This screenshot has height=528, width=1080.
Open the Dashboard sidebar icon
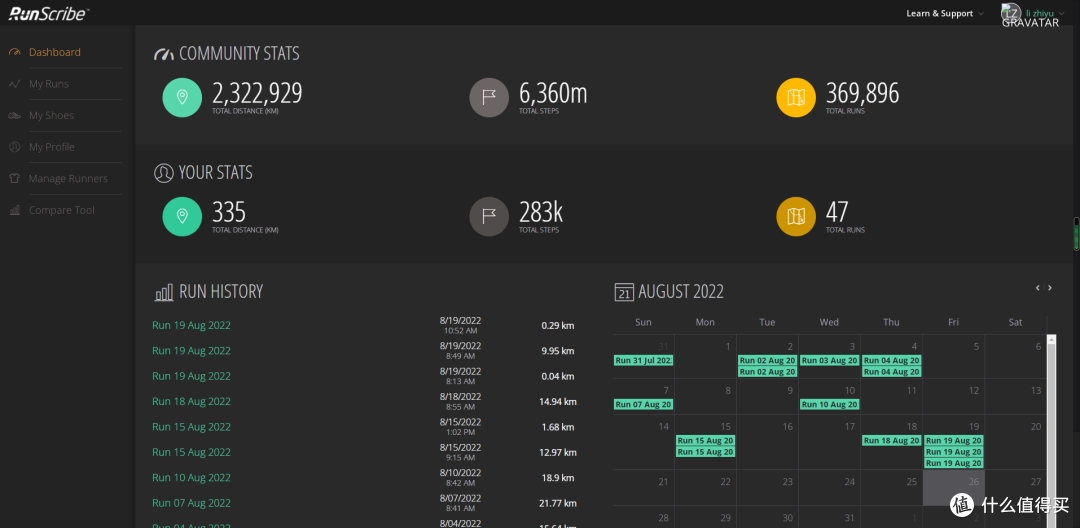pos(14,52)
